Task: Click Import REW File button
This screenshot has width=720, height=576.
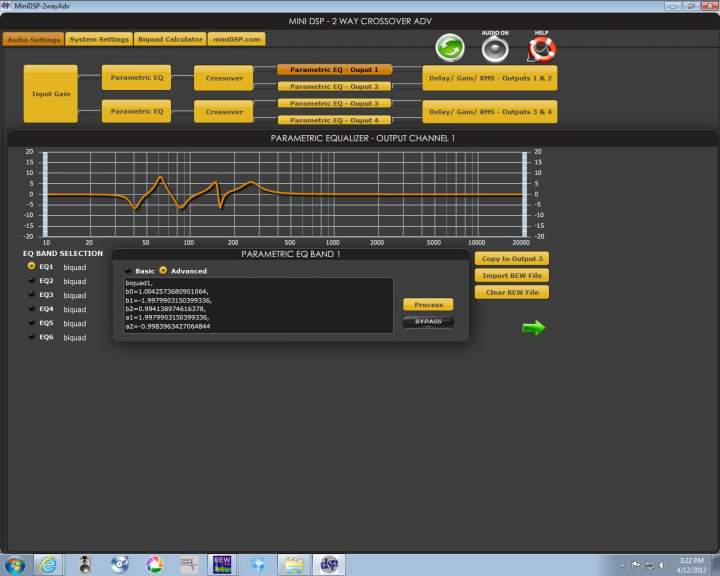Action: pyautogui.click(x=512, y=276)
